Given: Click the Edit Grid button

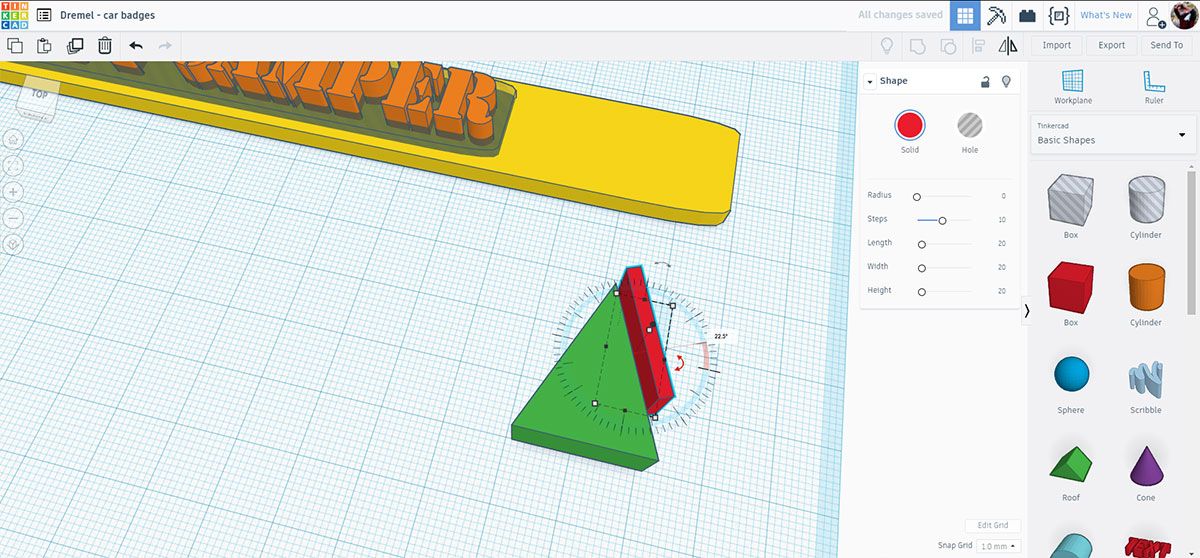Looking at the screenshot, I should [993, 525].
